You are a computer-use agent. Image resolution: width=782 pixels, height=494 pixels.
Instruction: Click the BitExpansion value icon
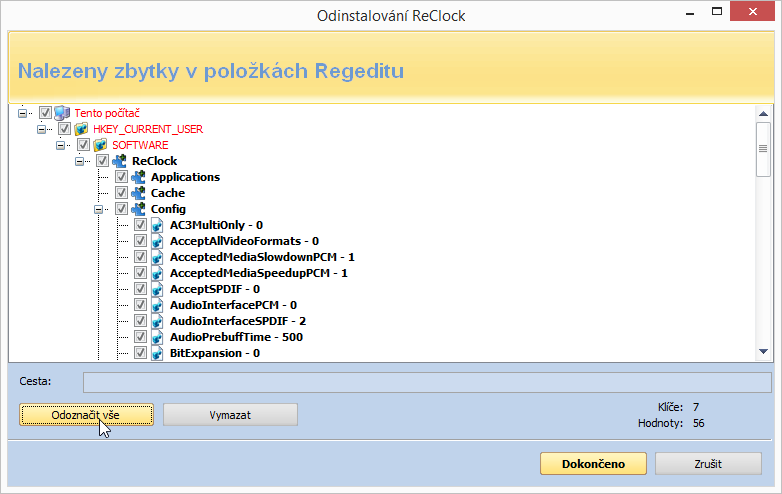(x=157, y=353)
